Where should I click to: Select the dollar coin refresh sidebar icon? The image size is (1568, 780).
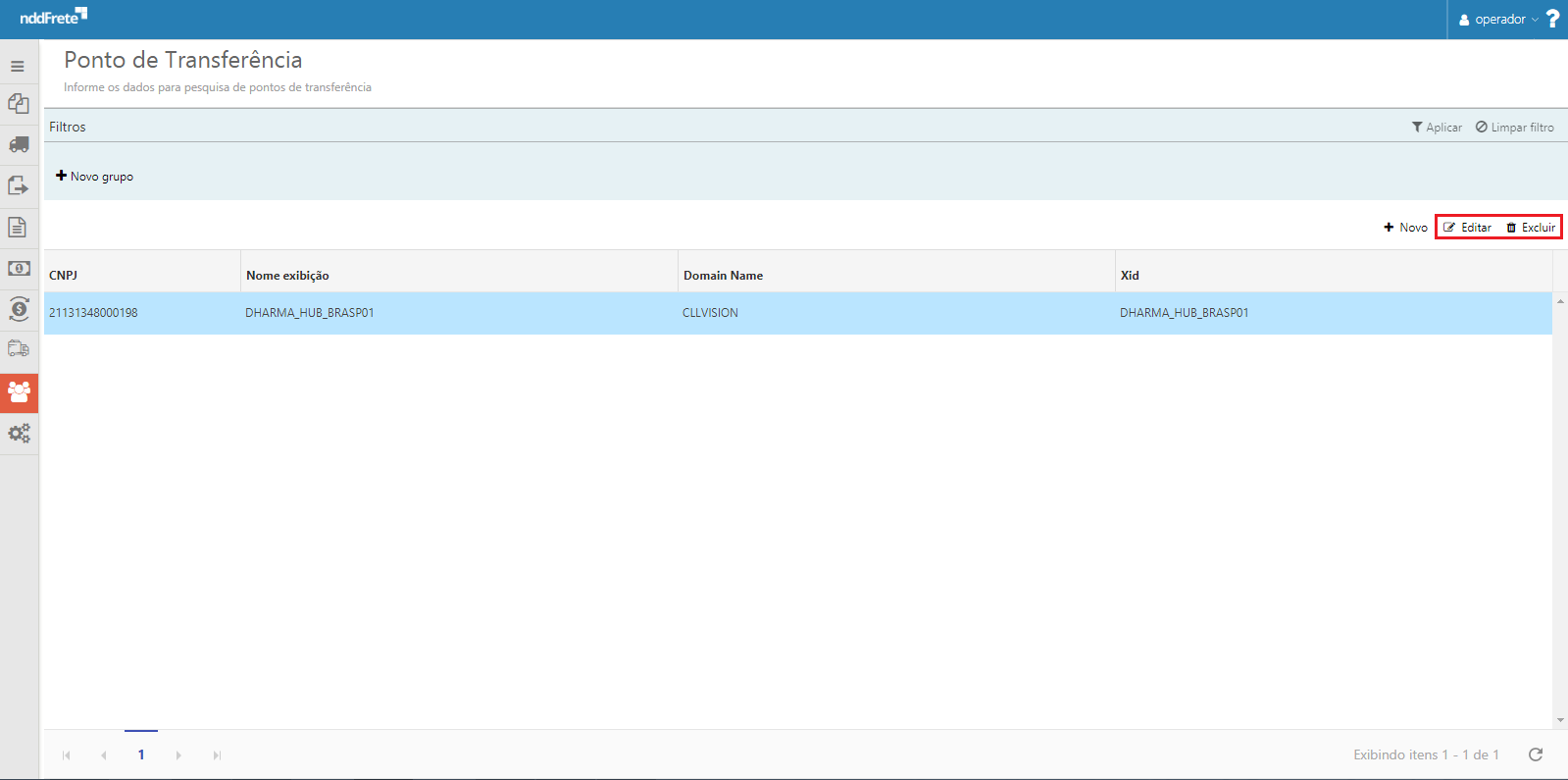point(19,309)
